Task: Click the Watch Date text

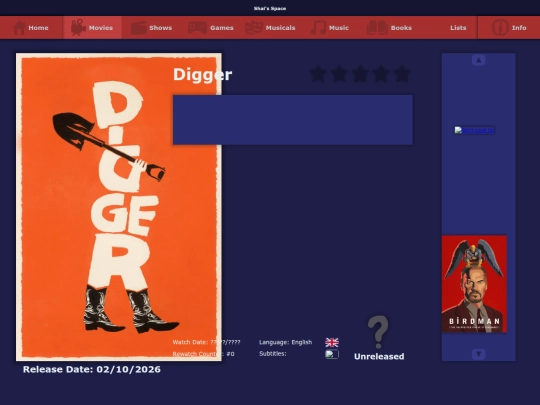Action: (x=207, y=342)
